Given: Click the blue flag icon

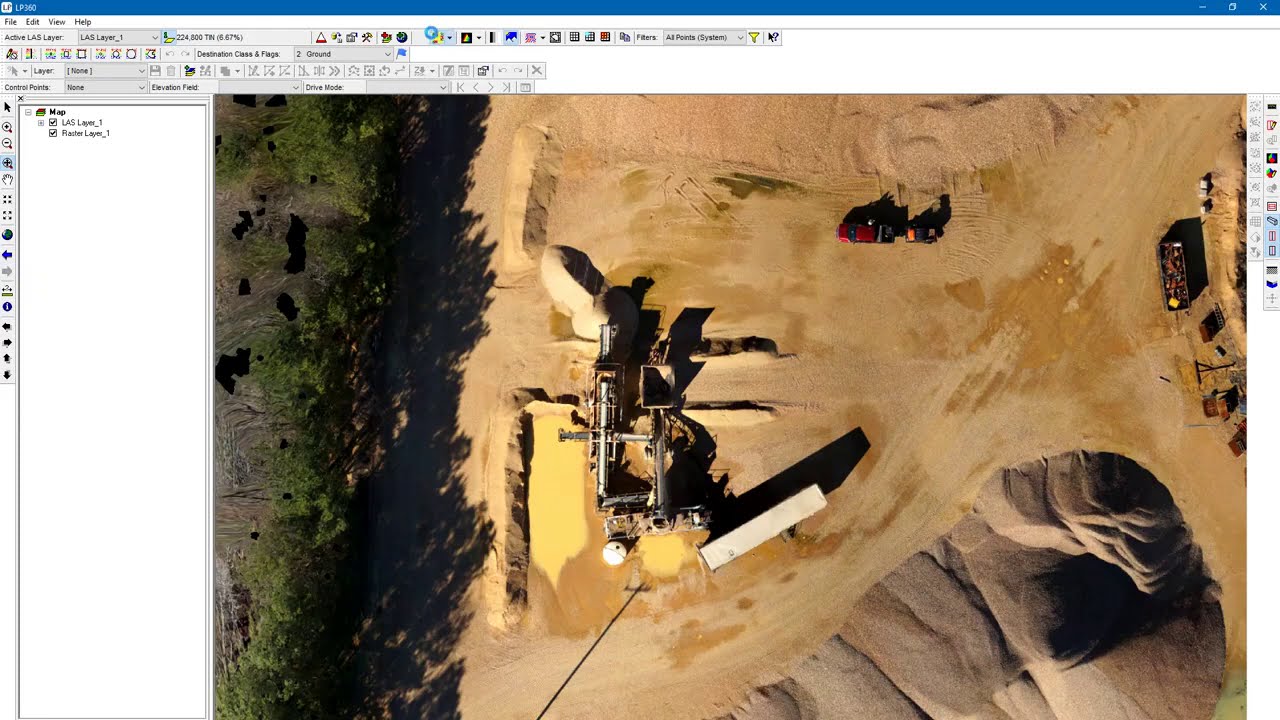Looking at the screenshot, I should coord(402,54).
